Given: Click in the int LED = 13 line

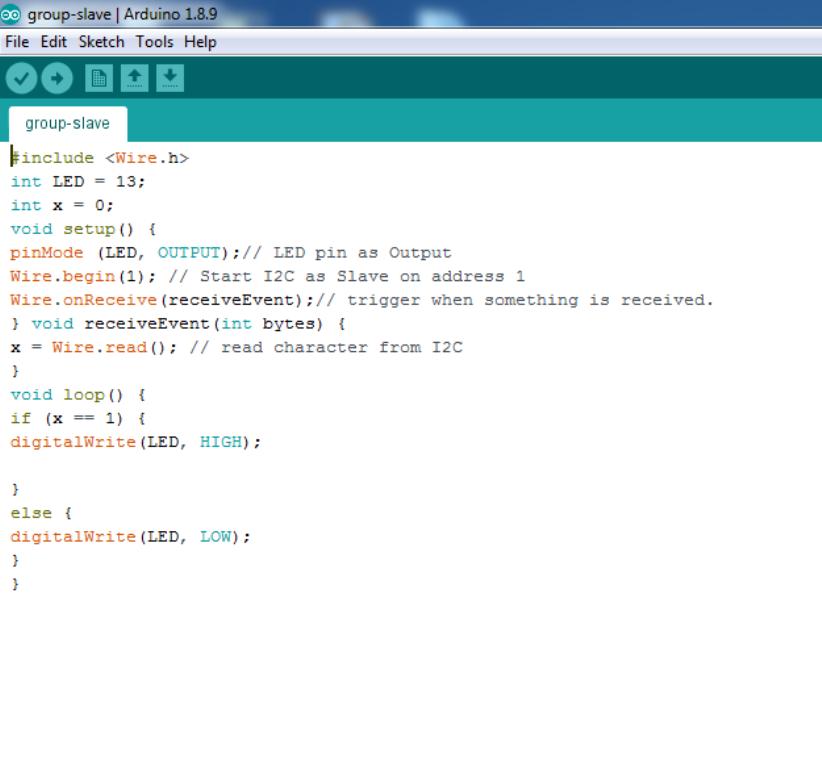Looking at the screenshot, I should click(78, 181).
